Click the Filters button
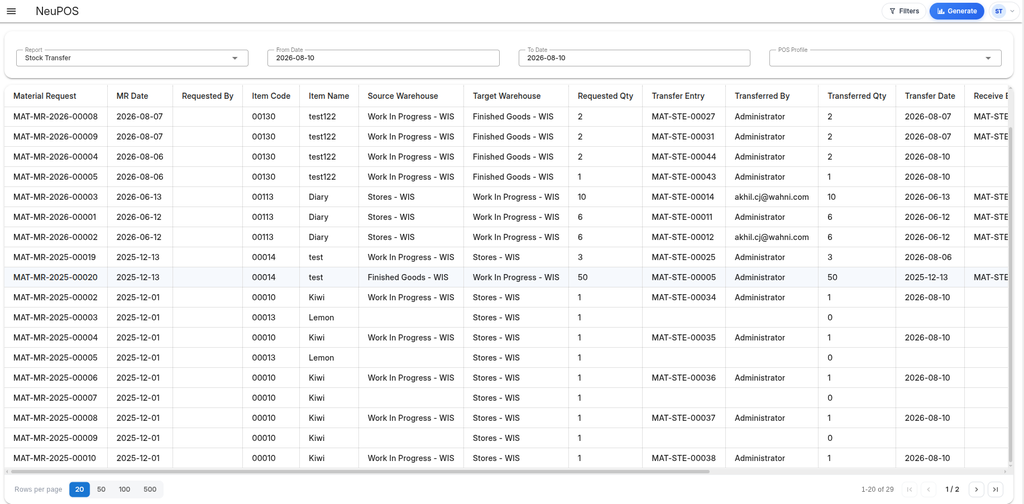 (904, 11)
